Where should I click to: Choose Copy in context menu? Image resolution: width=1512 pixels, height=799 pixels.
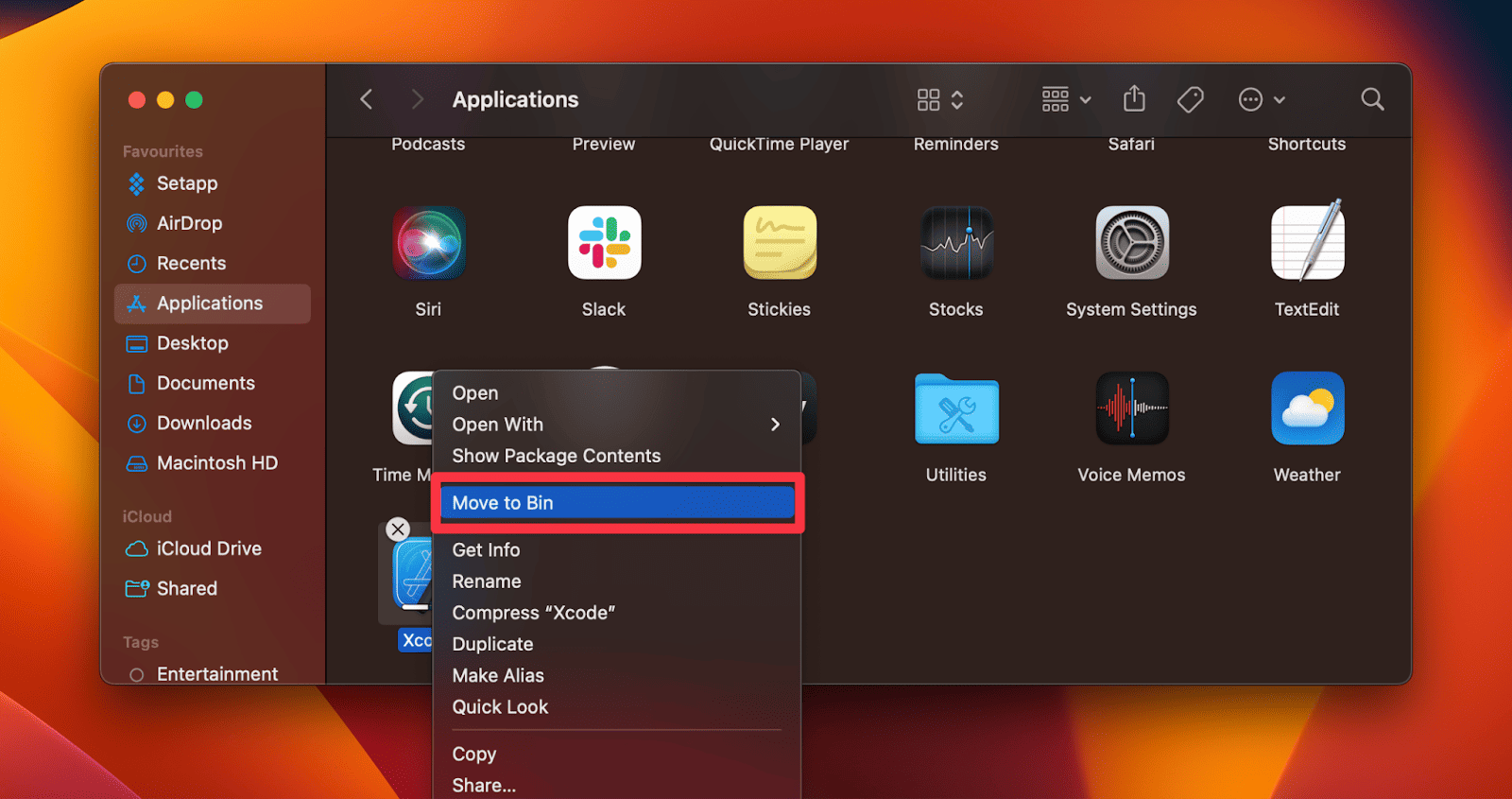[616, 755]
